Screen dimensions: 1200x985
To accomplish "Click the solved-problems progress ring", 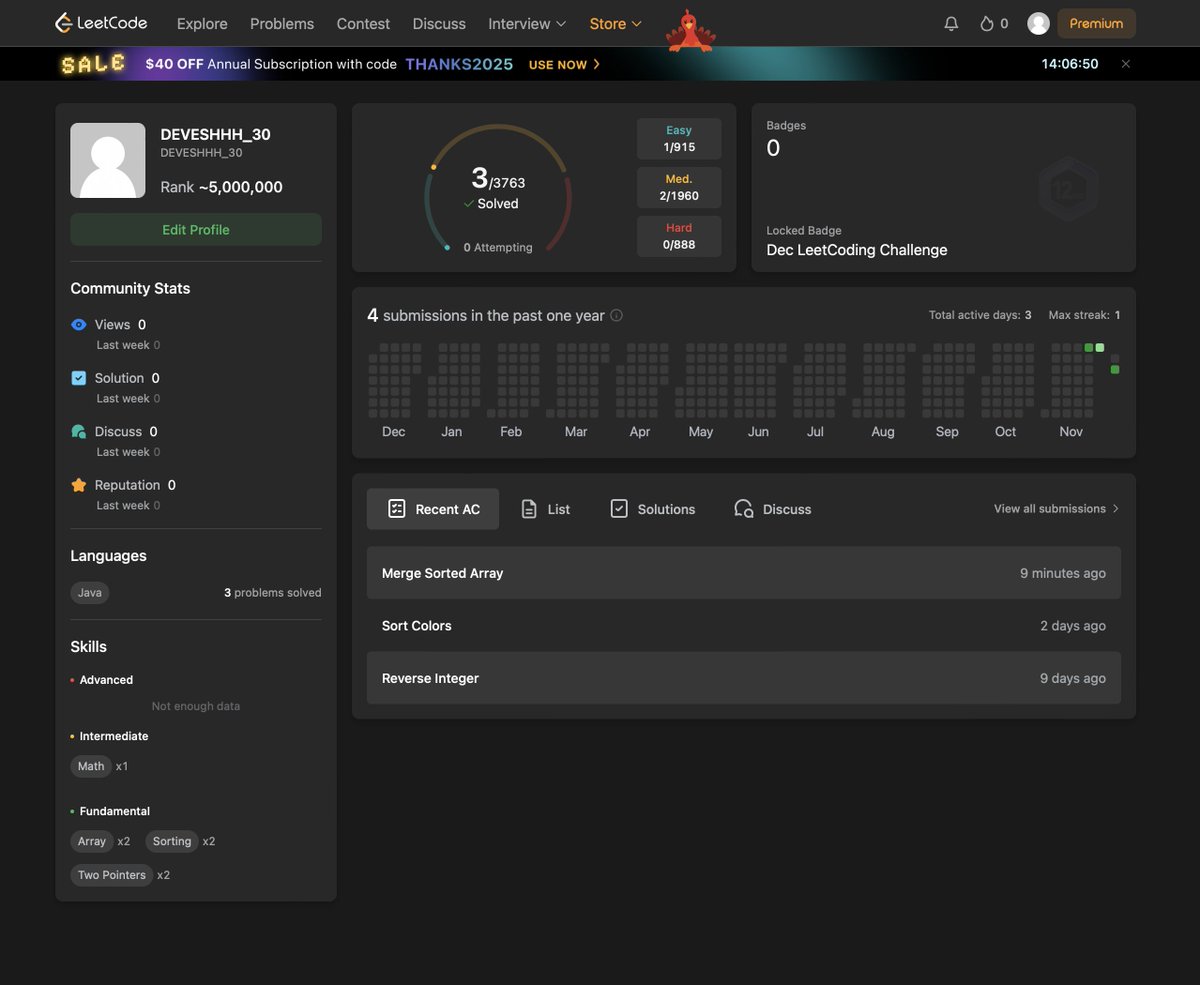I will coord(498,188).
